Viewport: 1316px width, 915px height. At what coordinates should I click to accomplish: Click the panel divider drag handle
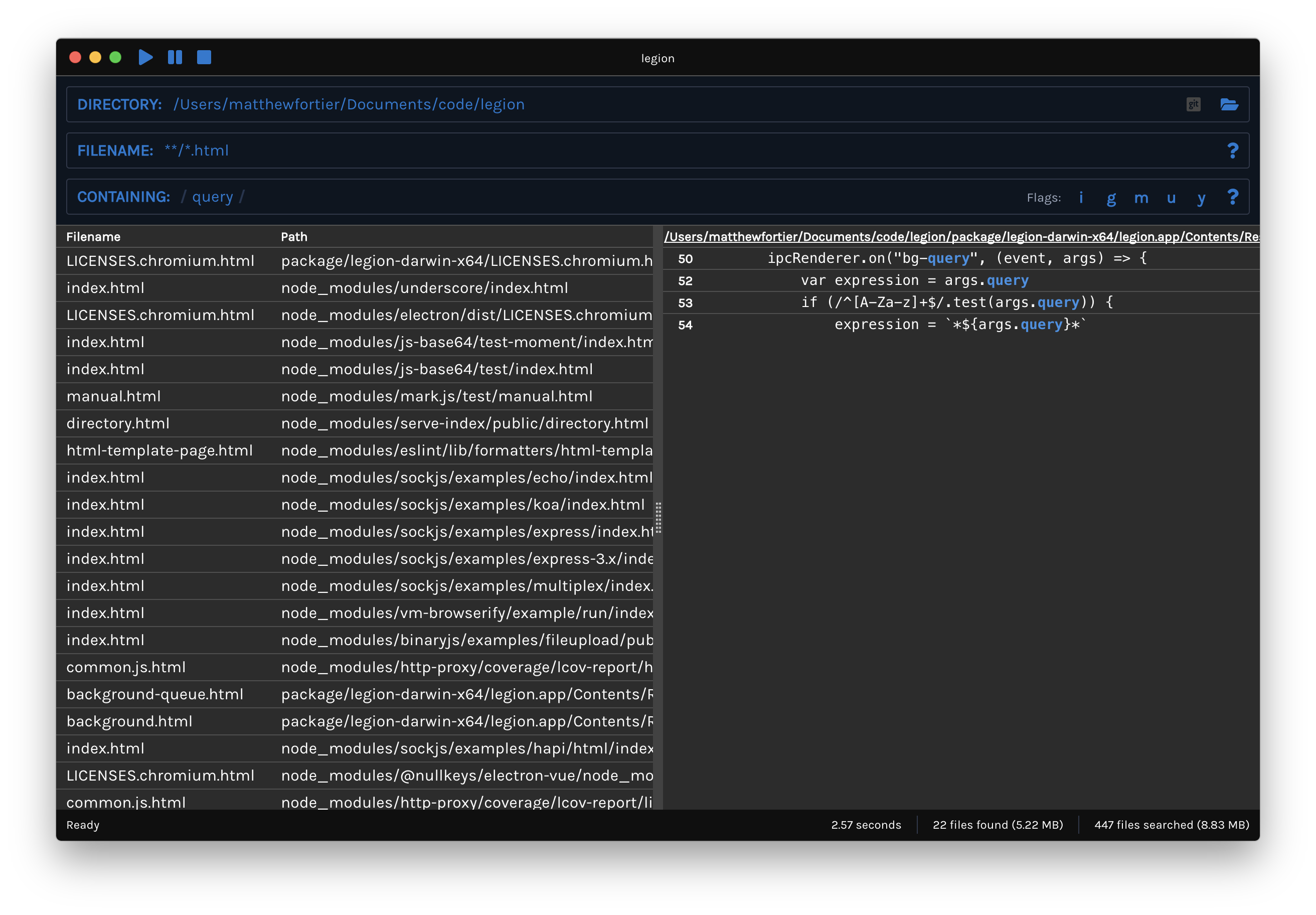(x=658, y=518)
